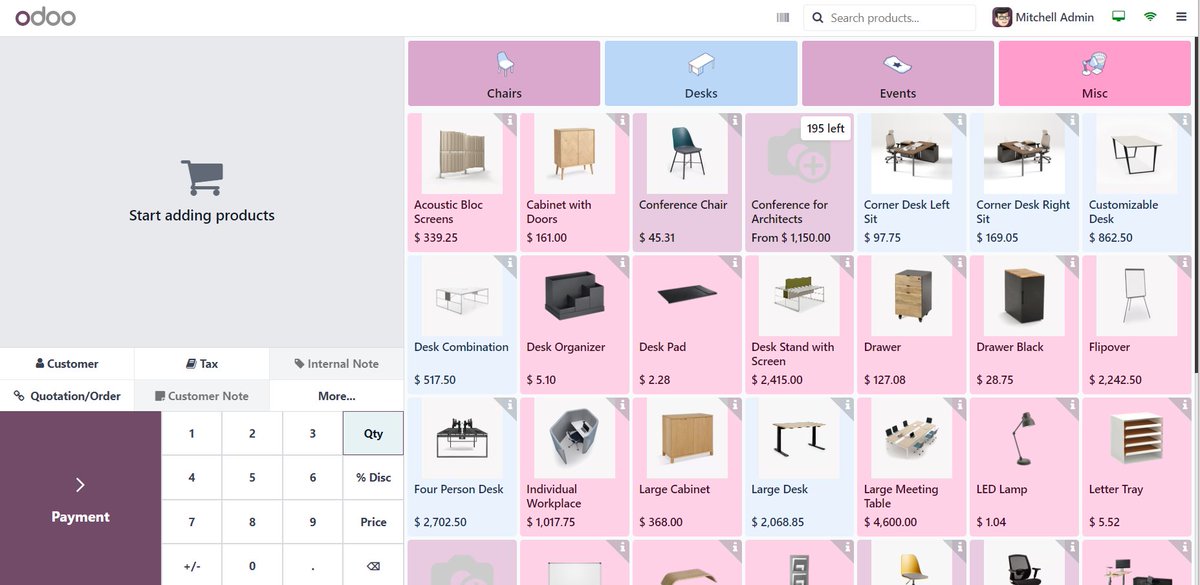Show info for Customizable Desk
The height and width of the screenshot is (585, 1200).
click(1185, 120)
